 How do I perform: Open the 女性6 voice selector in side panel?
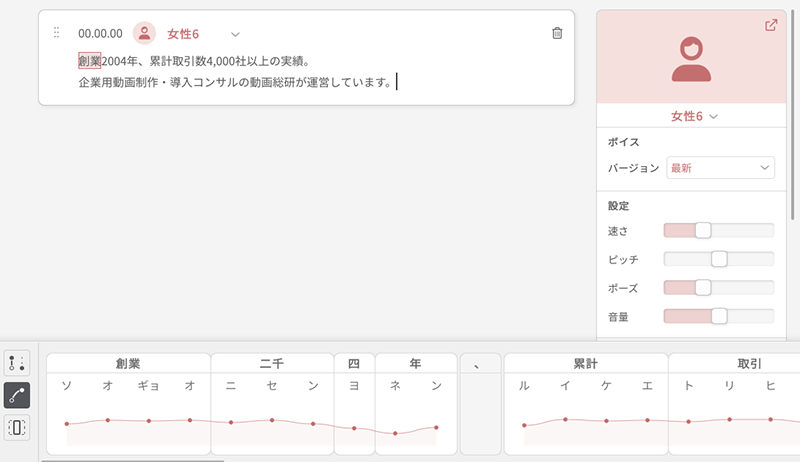point(695,117)
